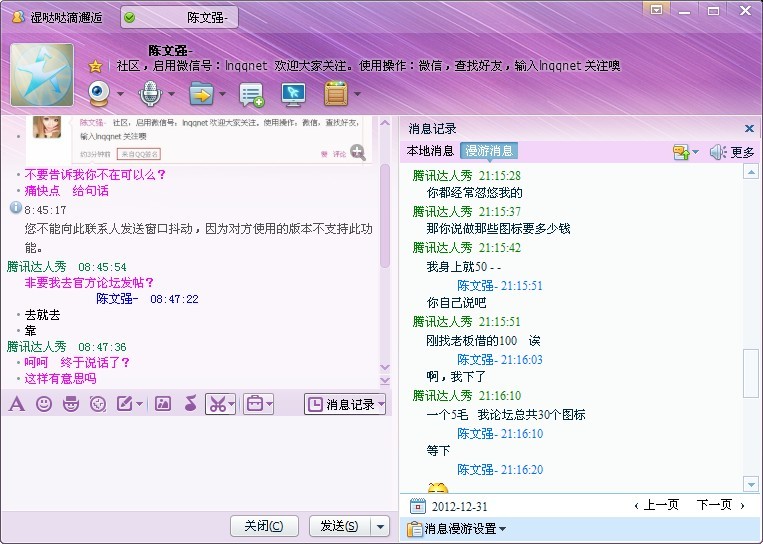
Task: Click contact name 陈文强- in header
Action: point(170,51)
